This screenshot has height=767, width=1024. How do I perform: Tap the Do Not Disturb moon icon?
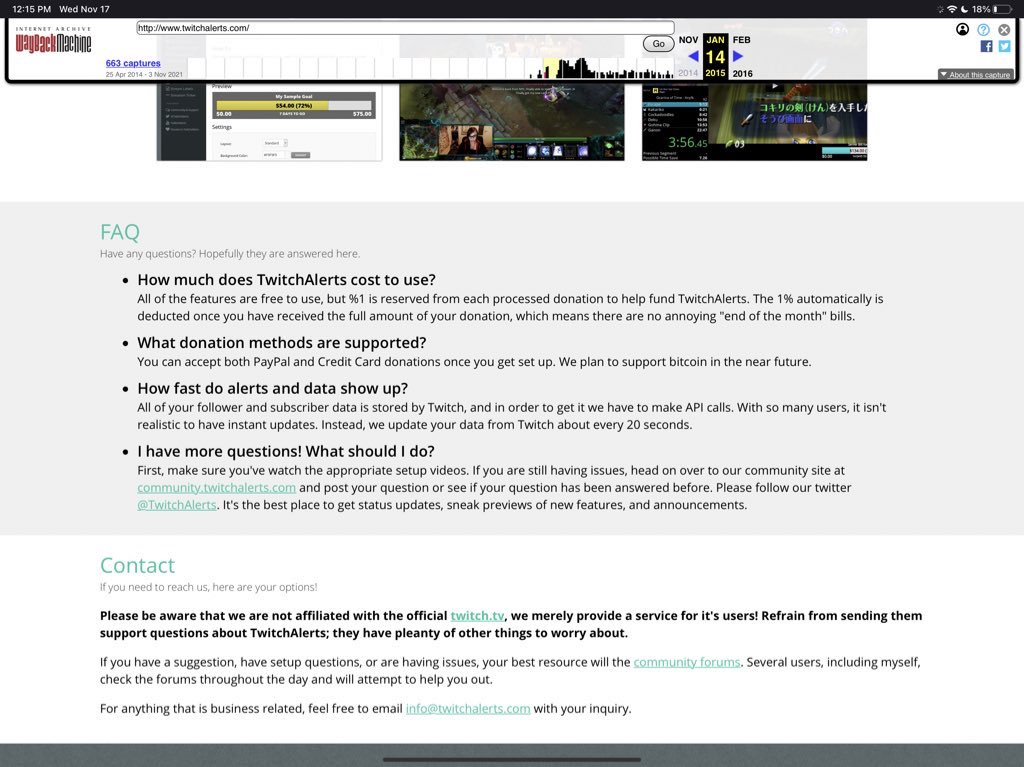[x=965, y=9]
